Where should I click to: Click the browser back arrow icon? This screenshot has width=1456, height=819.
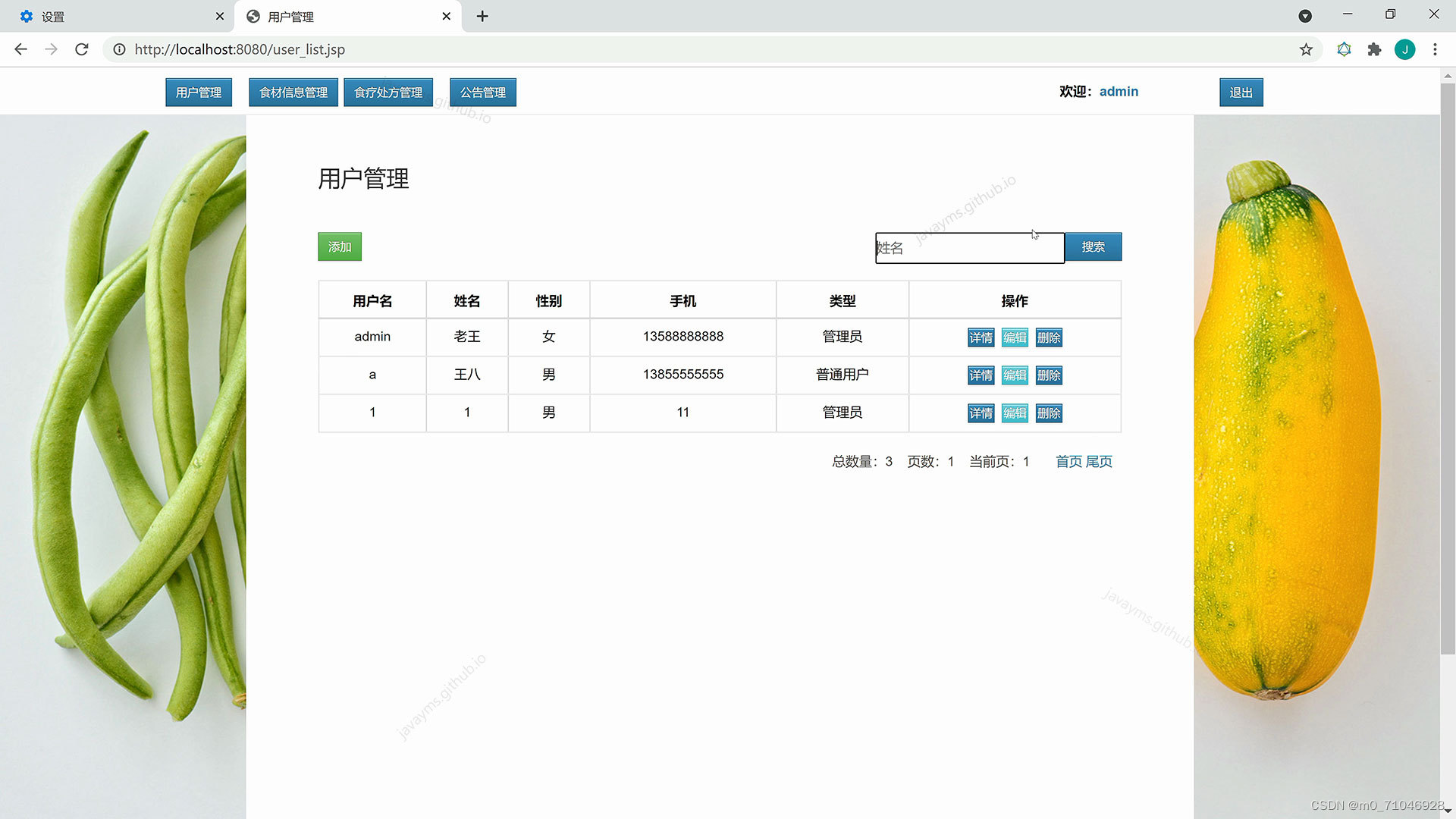[x=20, y=49]
